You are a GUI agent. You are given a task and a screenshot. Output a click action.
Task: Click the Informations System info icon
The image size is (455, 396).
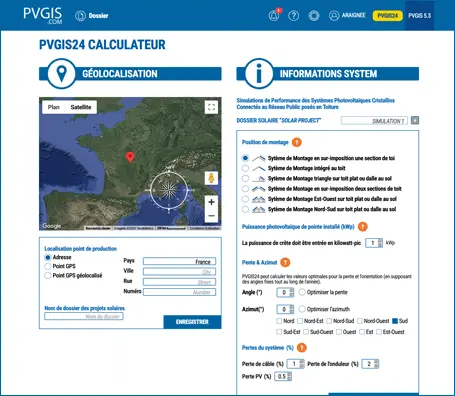click(259, 74)
